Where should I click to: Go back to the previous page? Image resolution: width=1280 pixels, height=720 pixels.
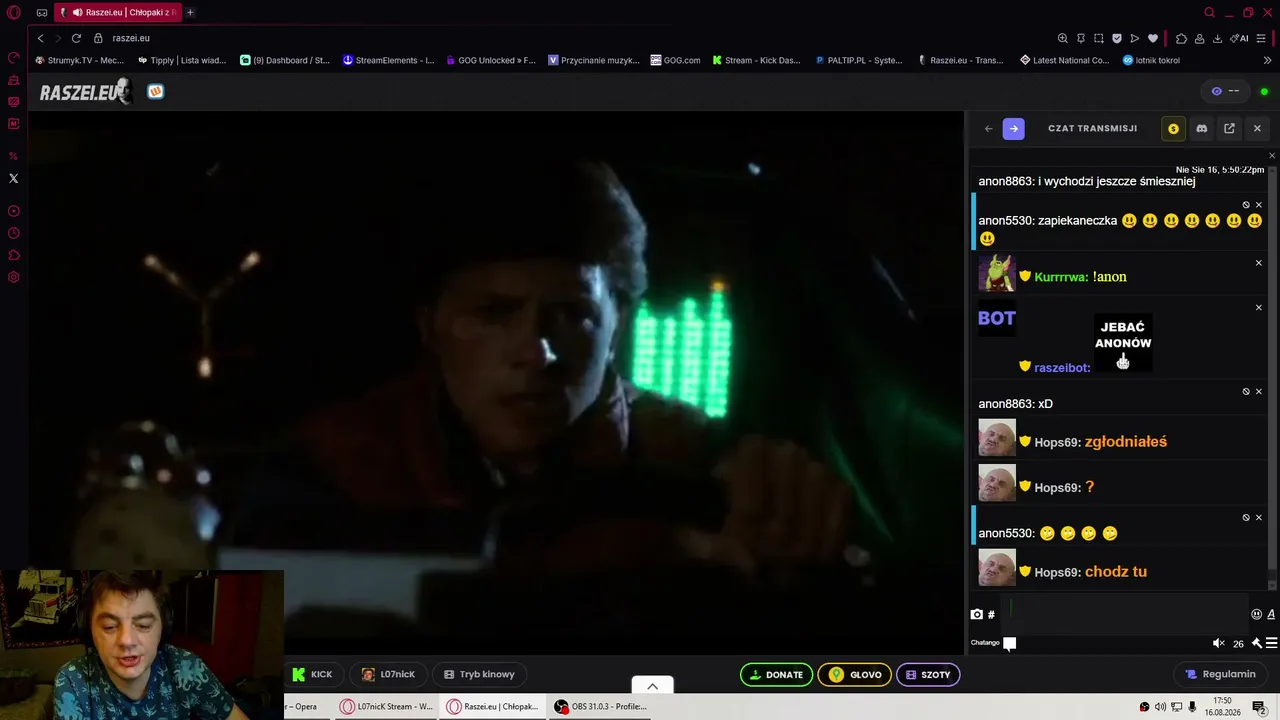point(40,38)
